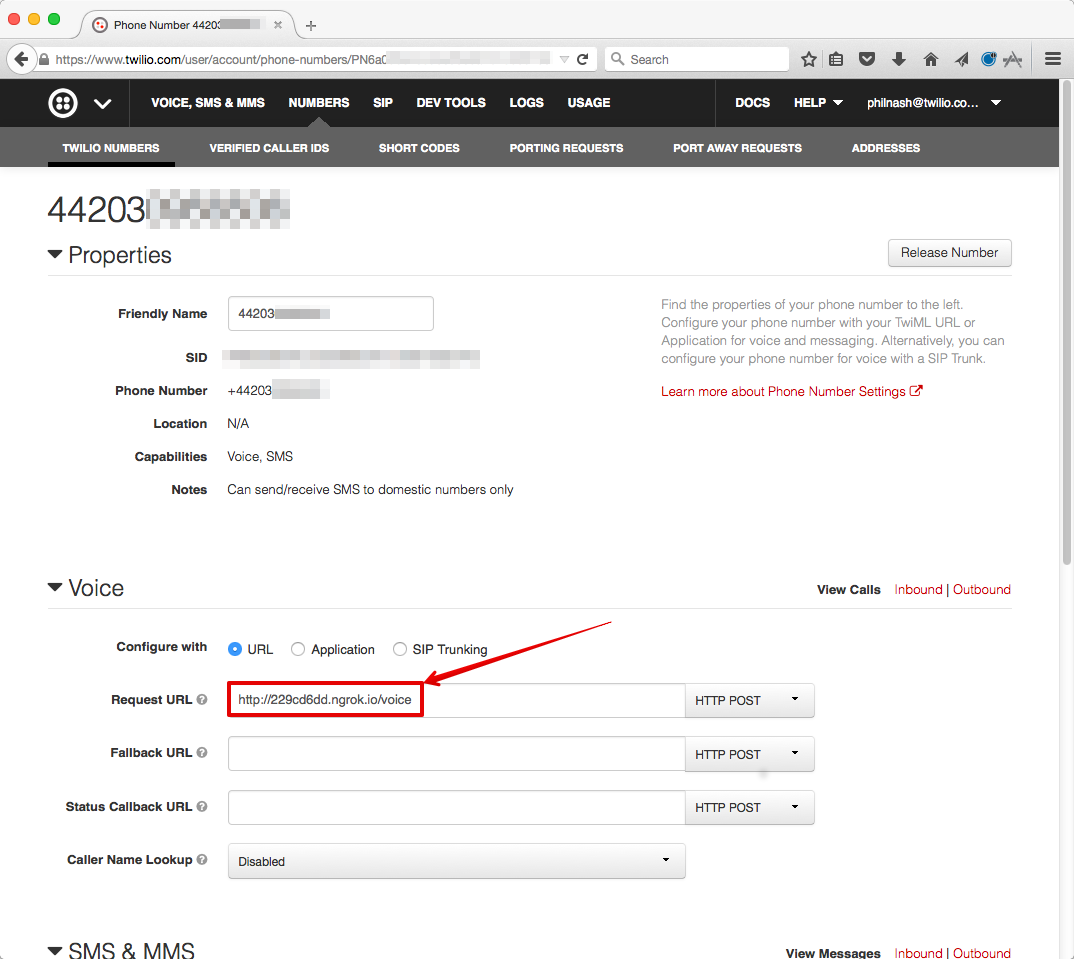Select the SIP Trunking radio option
Image resolution: width=1074 pixels, height=959 pixels.
pyautogui.click(x=400, y=649)
